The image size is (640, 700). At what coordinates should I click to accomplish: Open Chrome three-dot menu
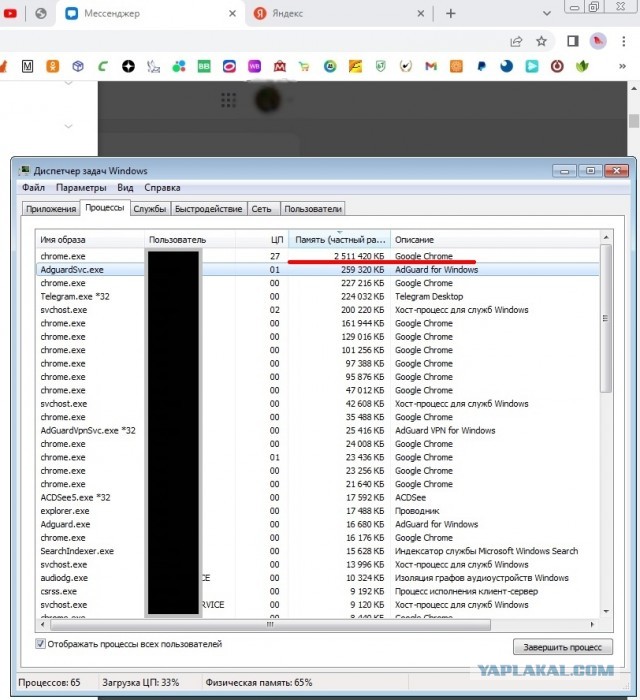[x=623, y=42]
